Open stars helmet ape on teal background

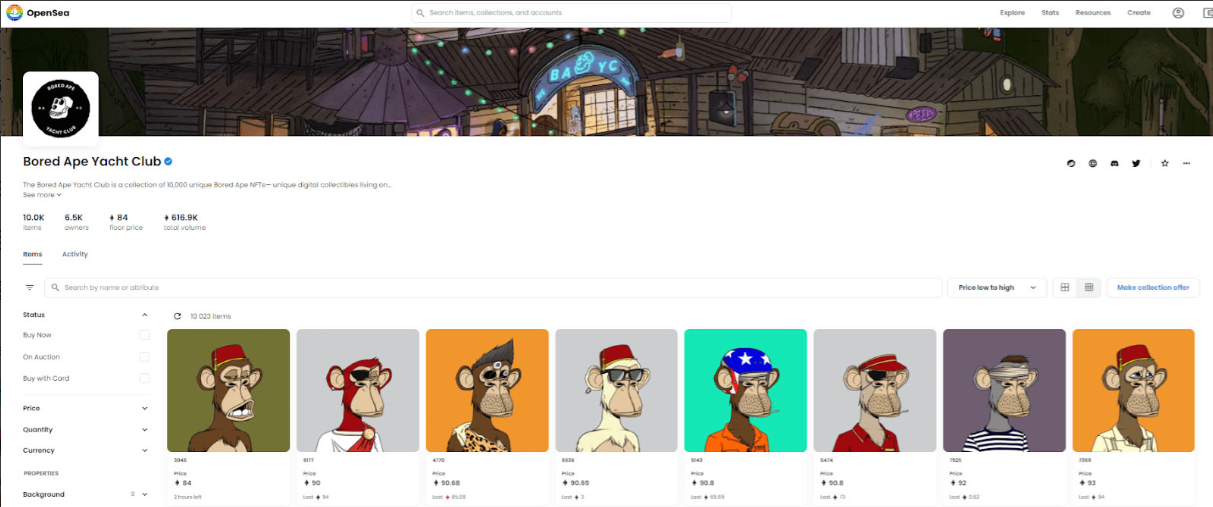(x=745, y=390)
